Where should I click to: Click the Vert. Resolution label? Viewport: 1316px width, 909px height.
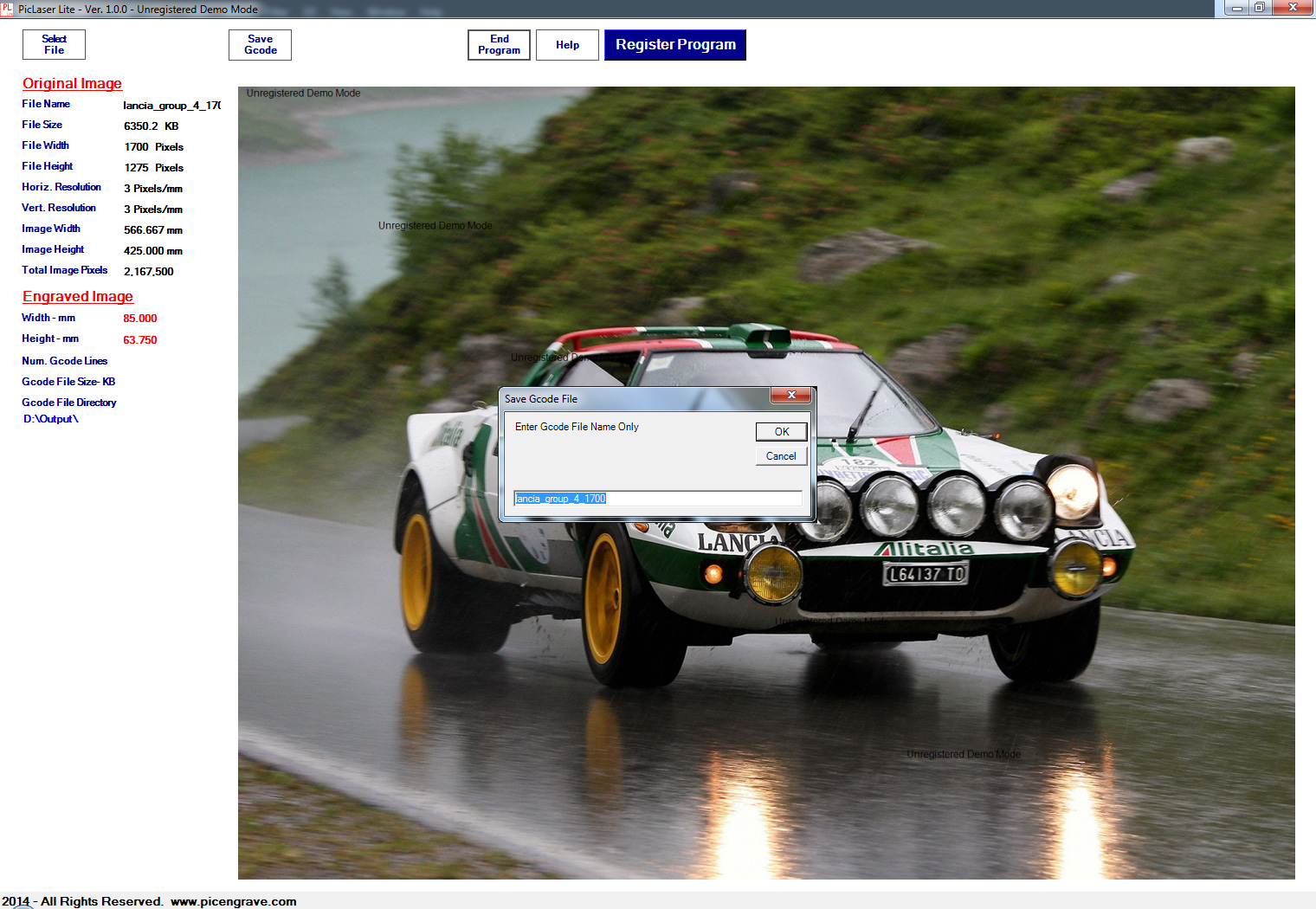(x=59, y=208)
